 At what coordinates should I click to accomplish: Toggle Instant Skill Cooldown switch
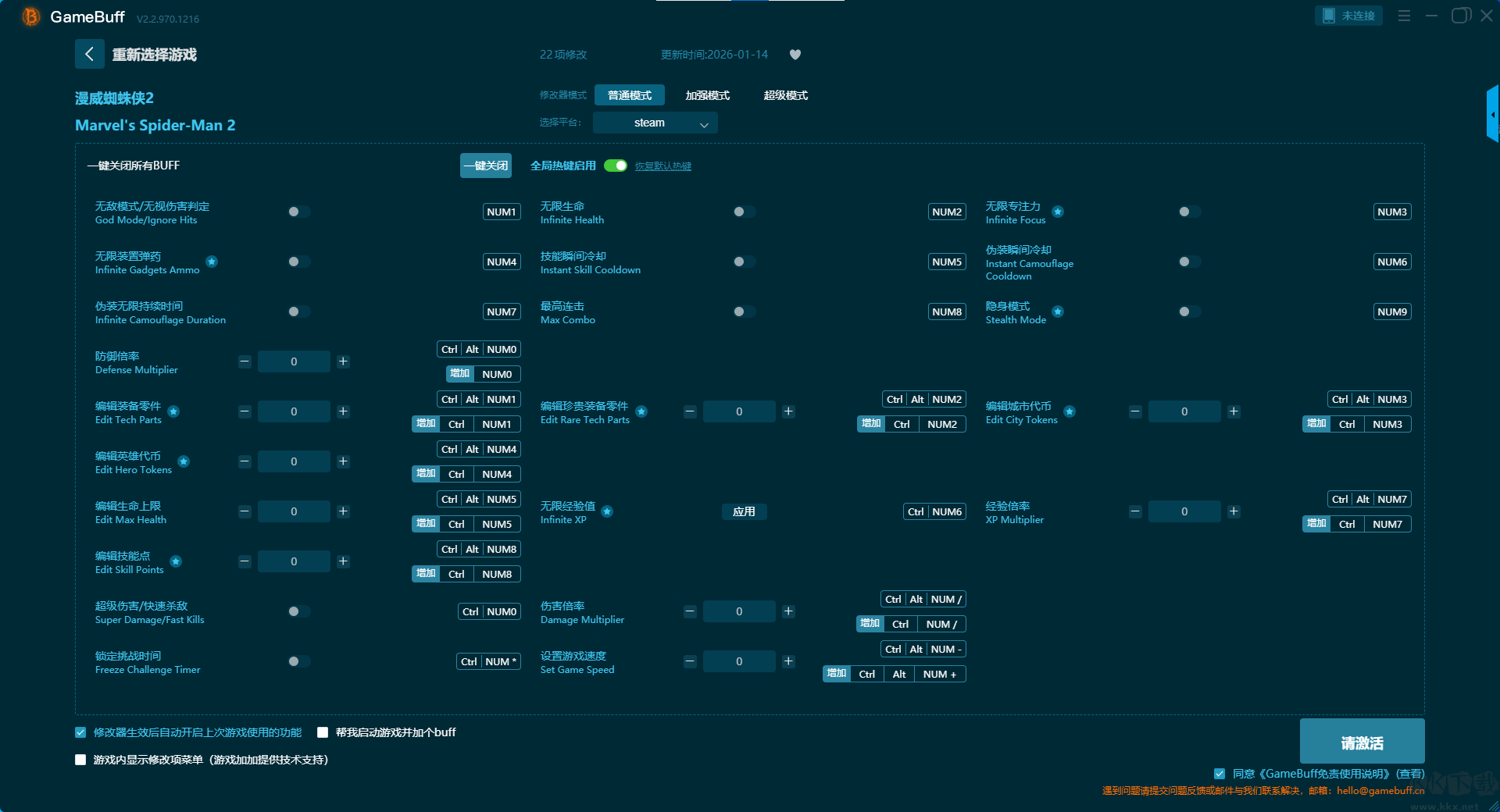click(744, 262)
